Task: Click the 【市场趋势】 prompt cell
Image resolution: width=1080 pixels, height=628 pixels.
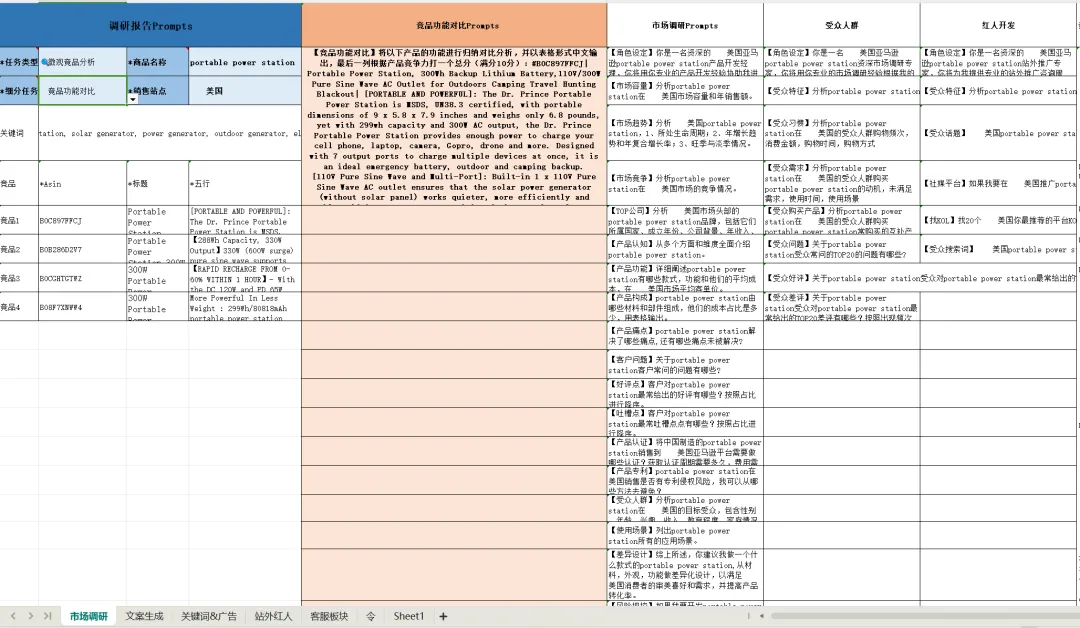Action: tap(685, 134)
